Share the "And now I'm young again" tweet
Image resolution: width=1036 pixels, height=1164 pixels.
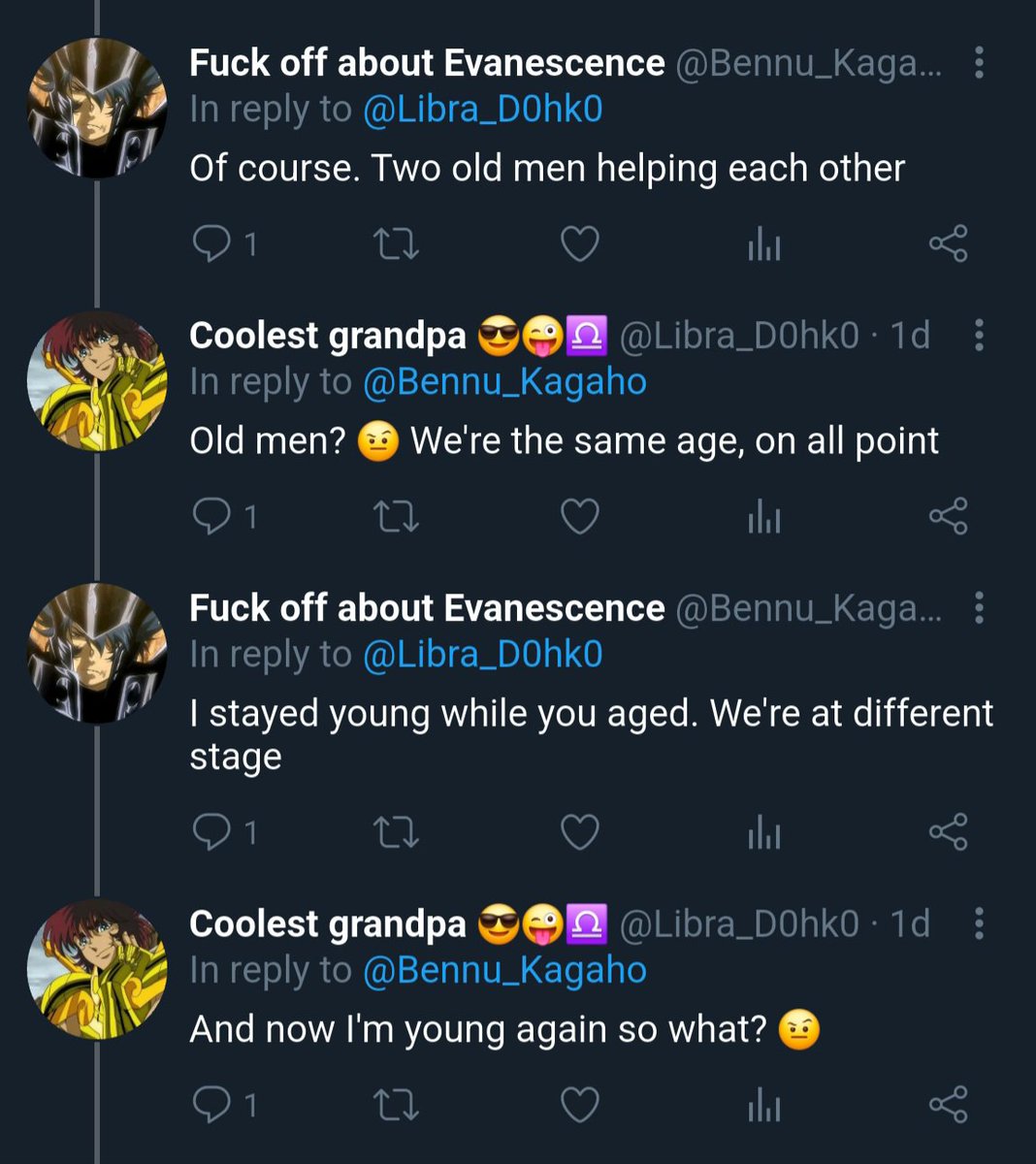pos(948,1104)
